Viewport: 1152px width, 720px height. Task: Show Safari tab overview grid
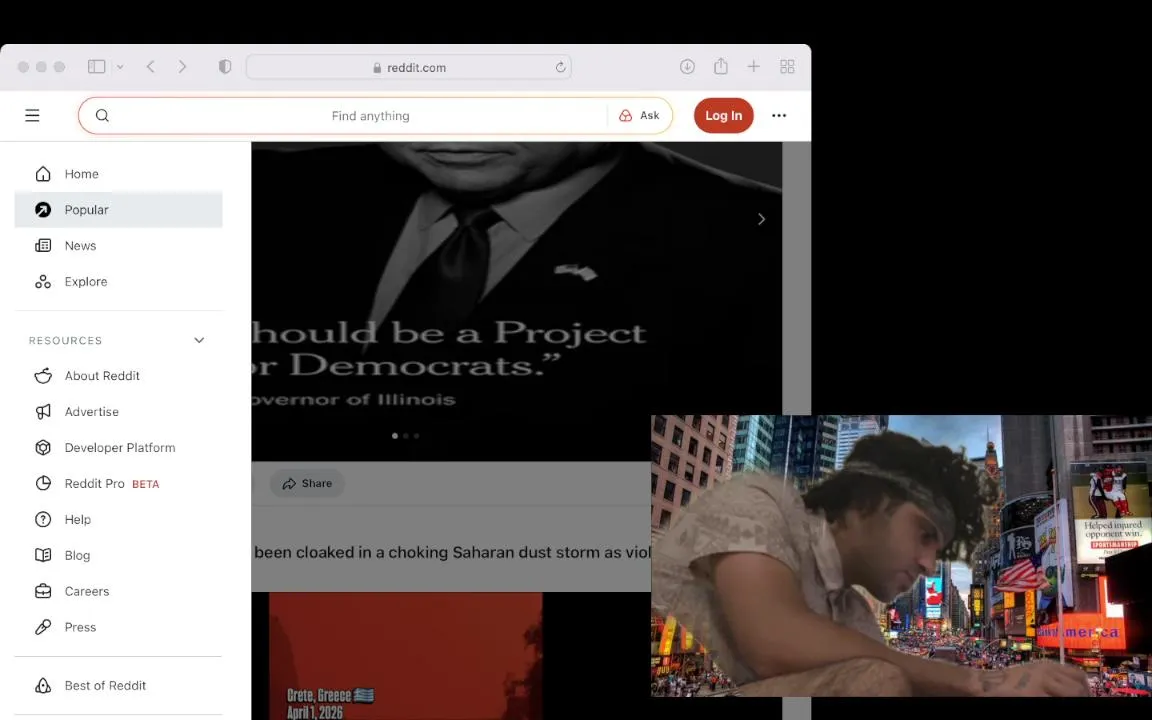coord(787,67)
